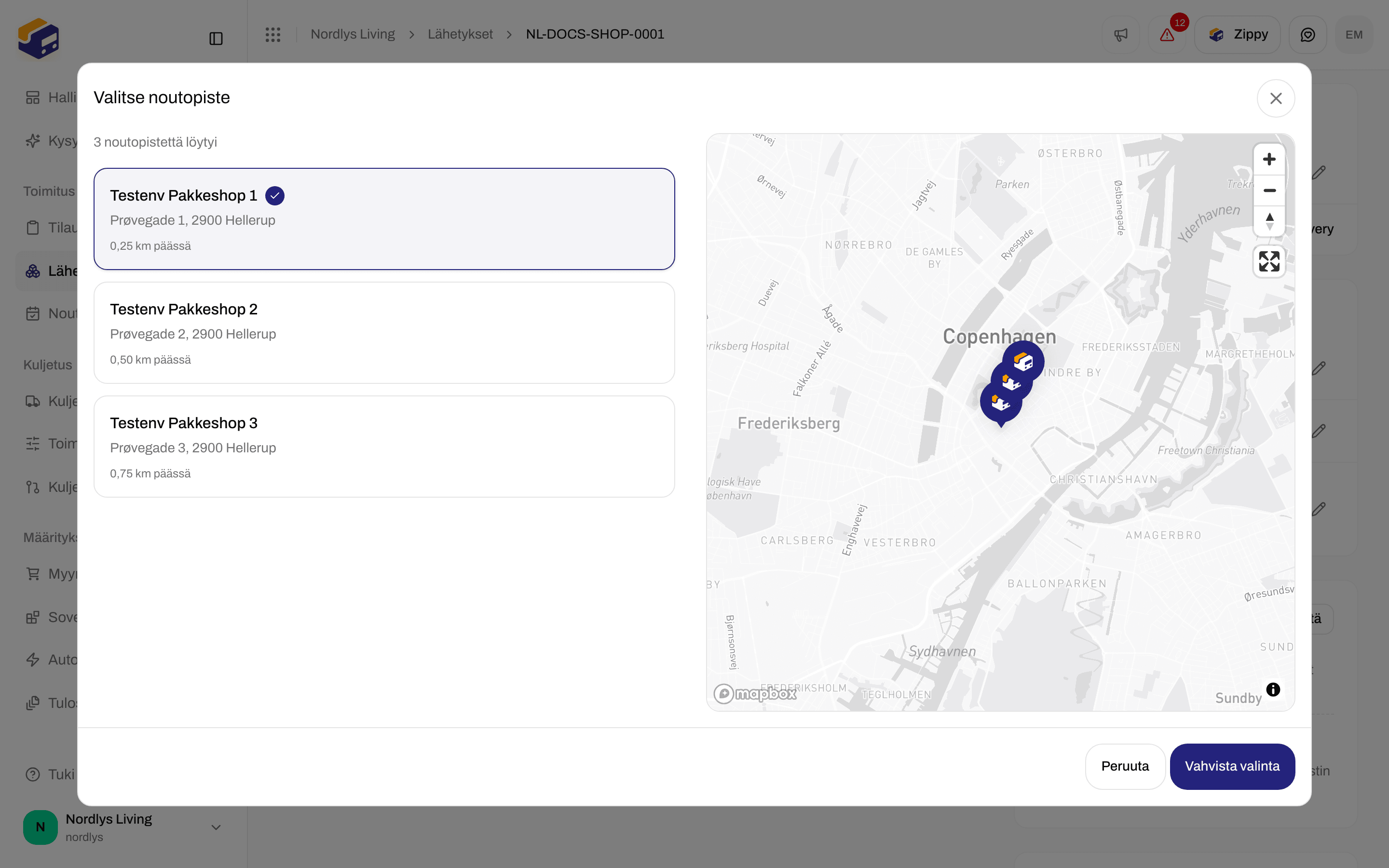Select Testenv Pakkeshop 3 pickup point

coord(384,446)
